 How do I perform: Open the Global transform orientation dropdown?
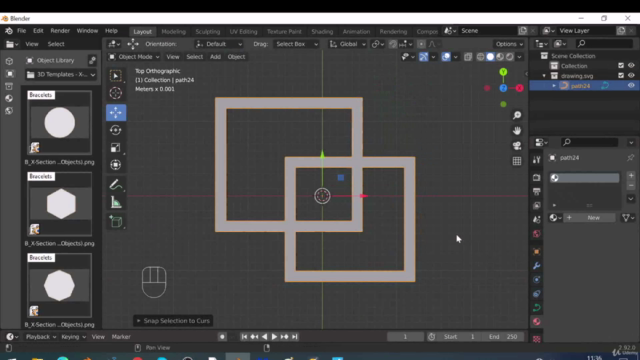pos(348,44)
